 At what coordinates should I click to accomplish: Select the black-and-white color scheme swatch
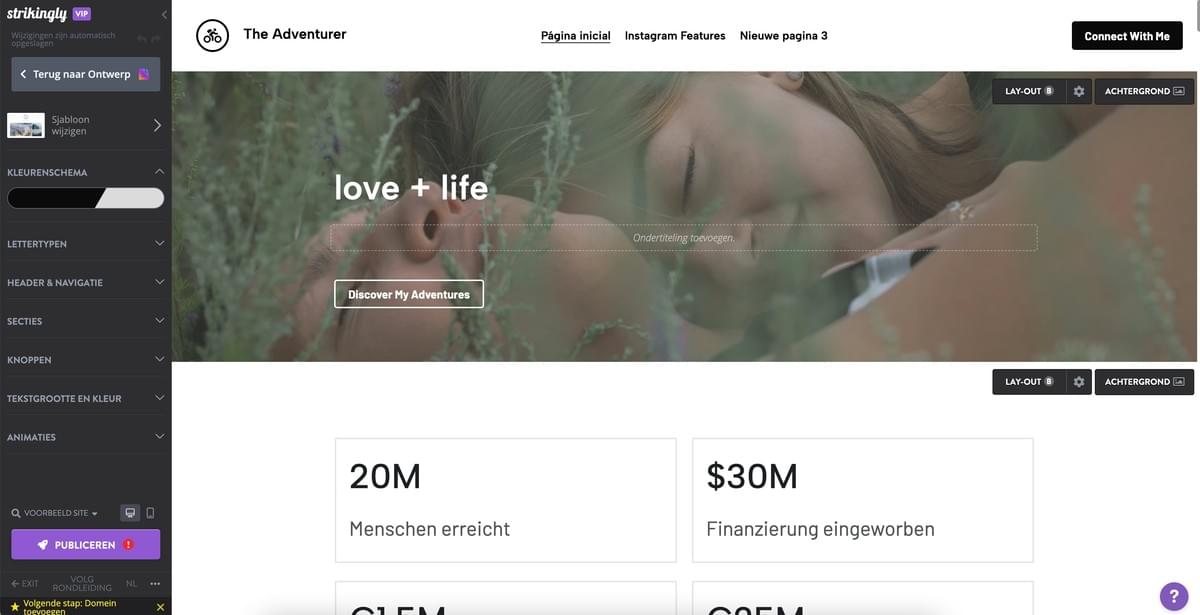pos(86,198)
